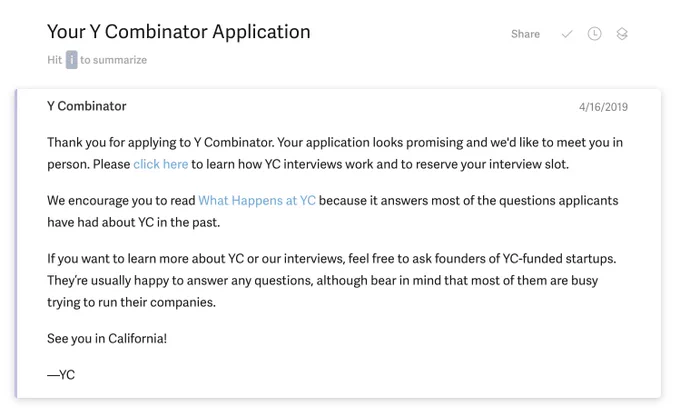Image resolution: width=680 pixels, height=416 pixels.
Task: Click the stacked layers icon
Action: (622, 34)
